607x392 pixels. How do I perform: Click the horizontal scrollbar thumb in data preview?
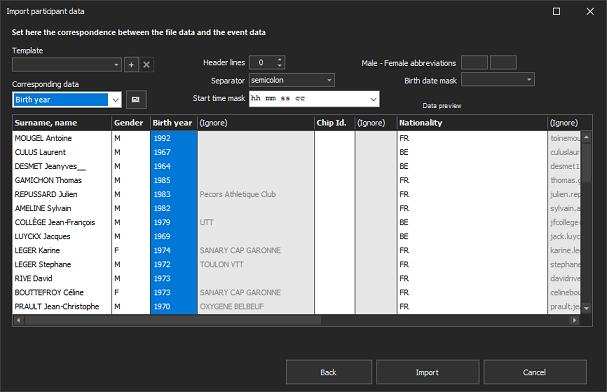pyautogui.click(x=173, y=320)
